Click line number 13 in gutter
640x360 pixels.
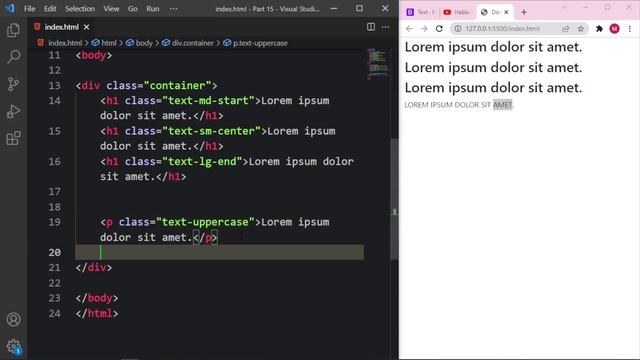pyautogui.click(x=54, y=86)
